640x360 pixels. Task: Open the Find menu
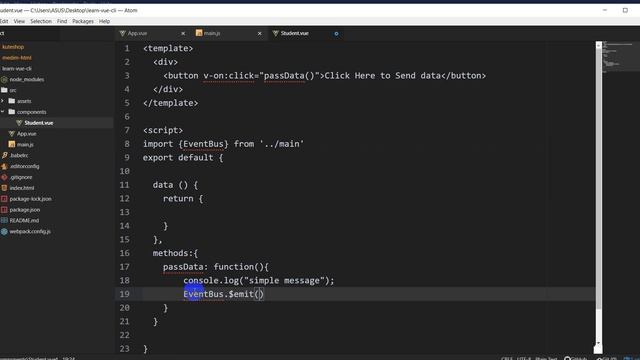tap(62, 21)
